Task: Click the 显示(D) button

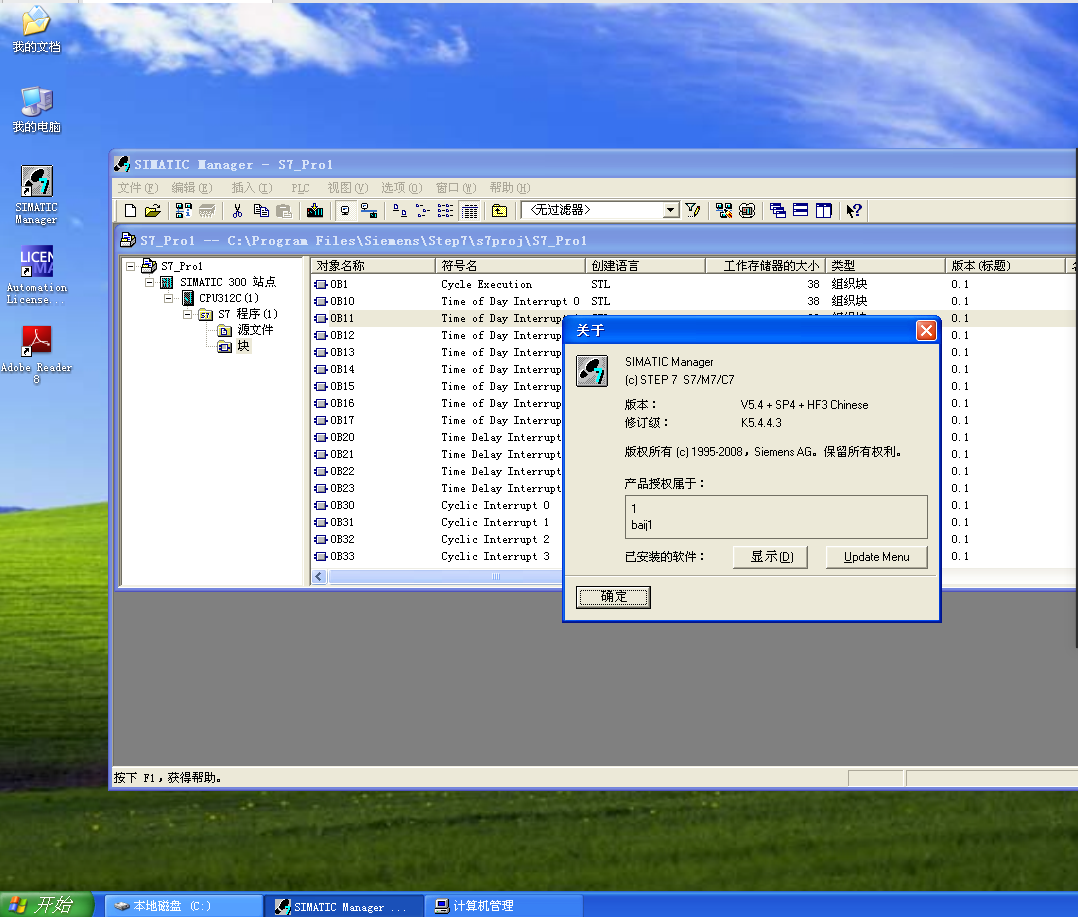Action: click(x=770, y=557)
